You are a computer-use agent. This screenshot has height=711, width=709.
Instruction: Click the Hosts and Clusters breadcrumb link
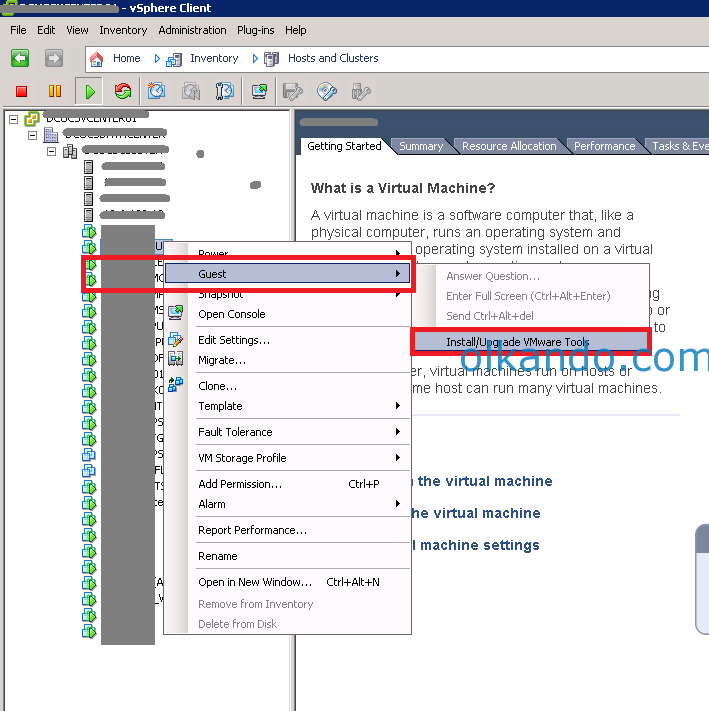pyautogui.click(x=333, y=58)
